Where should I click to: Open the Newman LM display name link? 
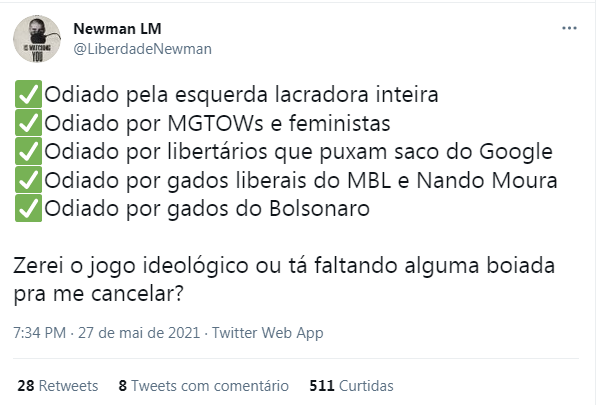[117, 29]
